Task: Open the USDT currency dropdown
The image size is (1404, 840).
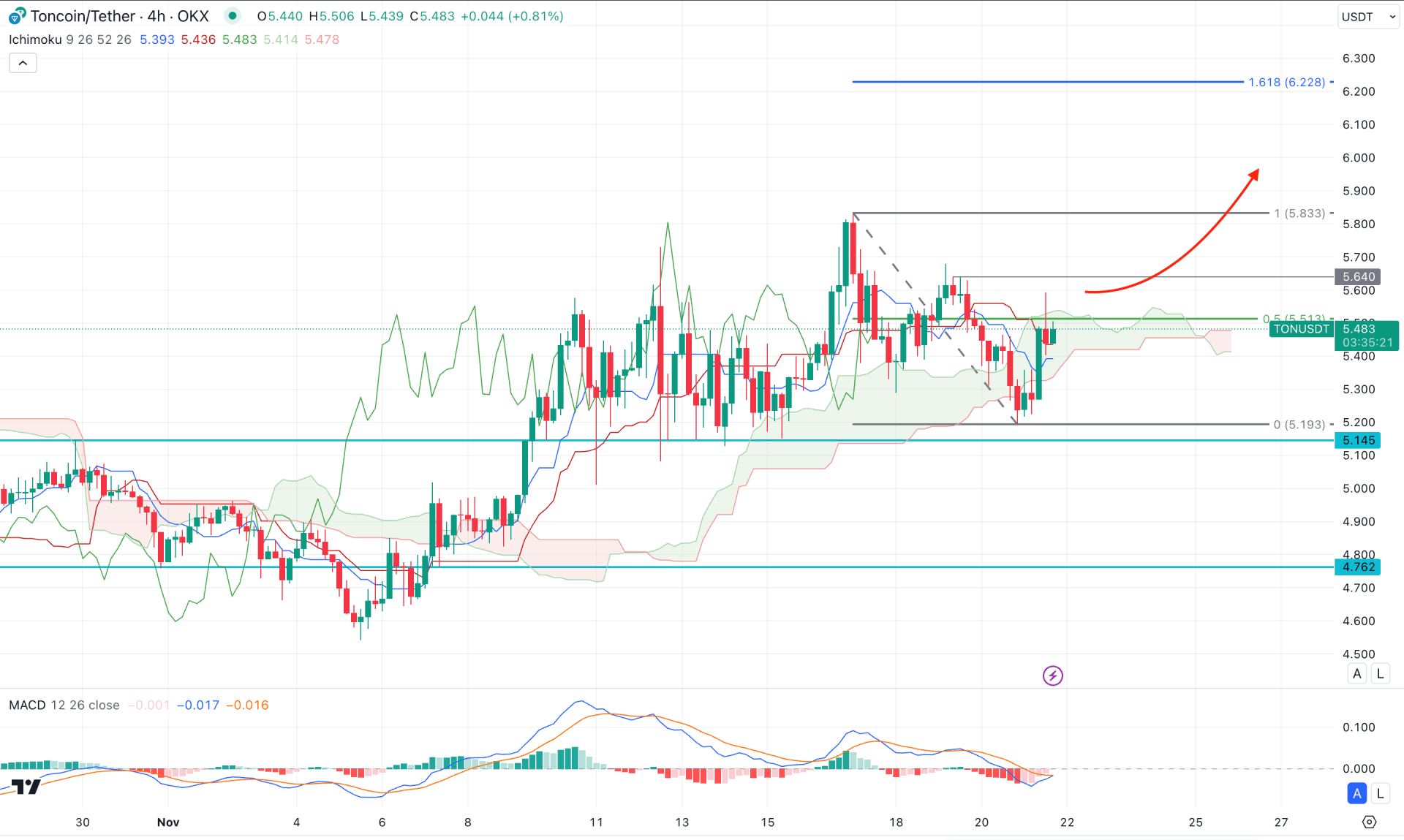Action: [1368, 16]
